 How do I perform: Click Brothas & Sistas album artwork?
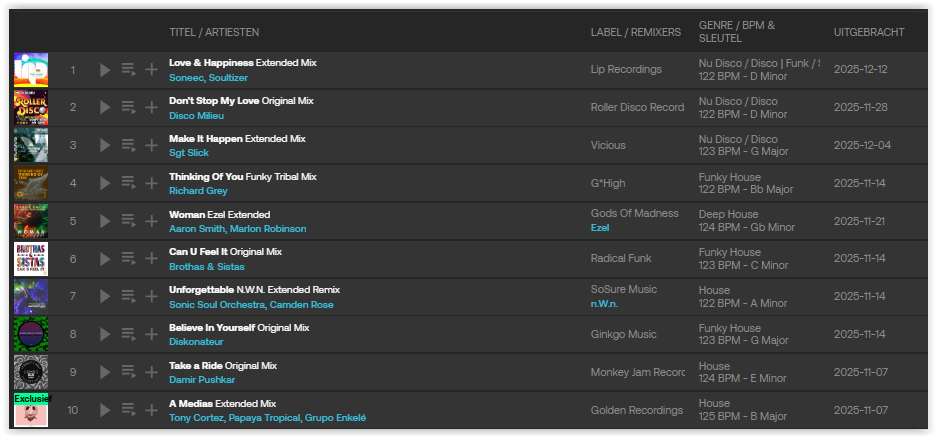coord(31,259)
